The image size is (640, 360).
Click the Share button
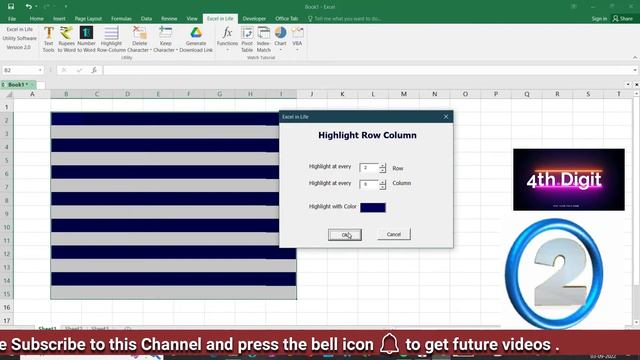622,19
